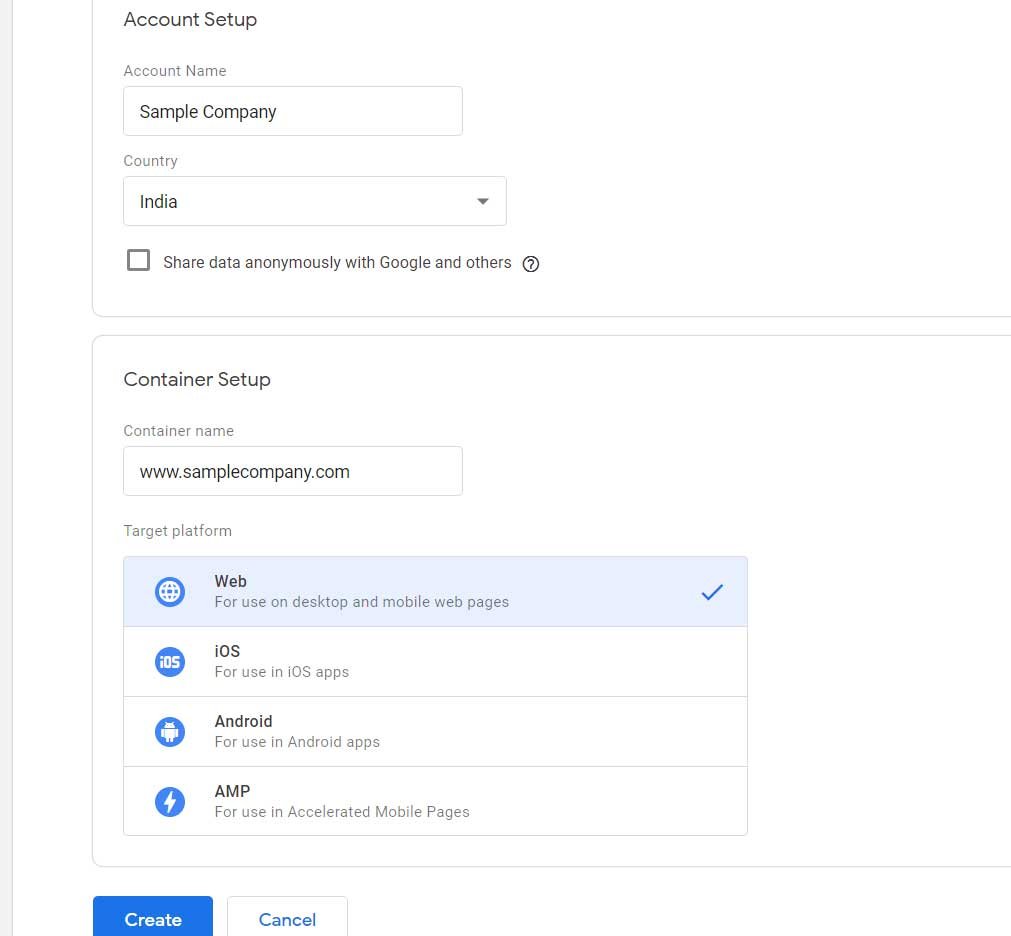This screenshot has height=936, width=1011.
Task: Select 'For use in Accelerated Mobile Pages'
Action: tap(342, 812)
